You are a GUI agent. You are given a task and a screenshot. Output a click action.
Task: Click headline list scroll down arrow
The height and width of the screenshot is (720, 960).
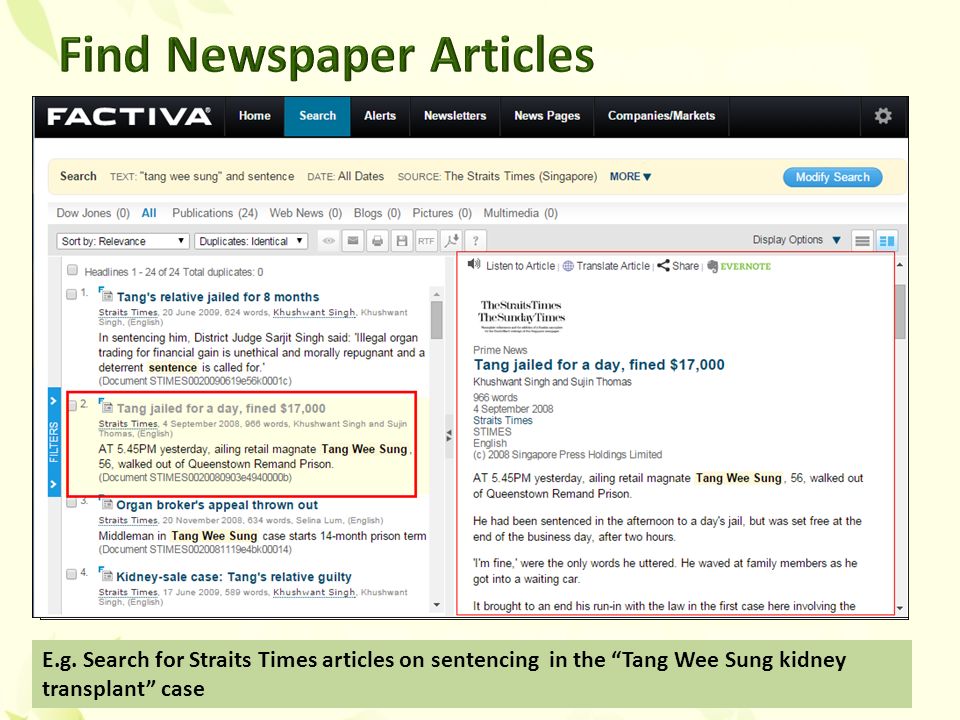(437, 605)
